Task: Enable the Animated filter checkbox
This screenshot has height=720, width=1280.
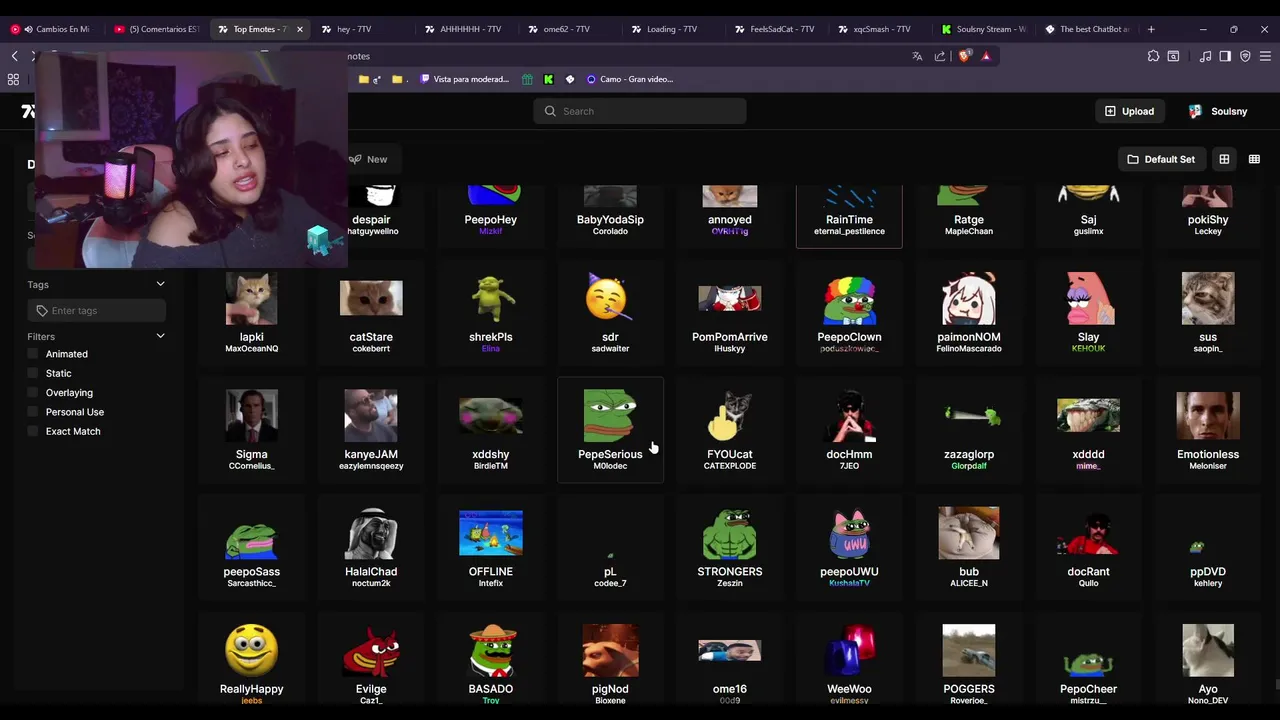Action: [33, 354]
